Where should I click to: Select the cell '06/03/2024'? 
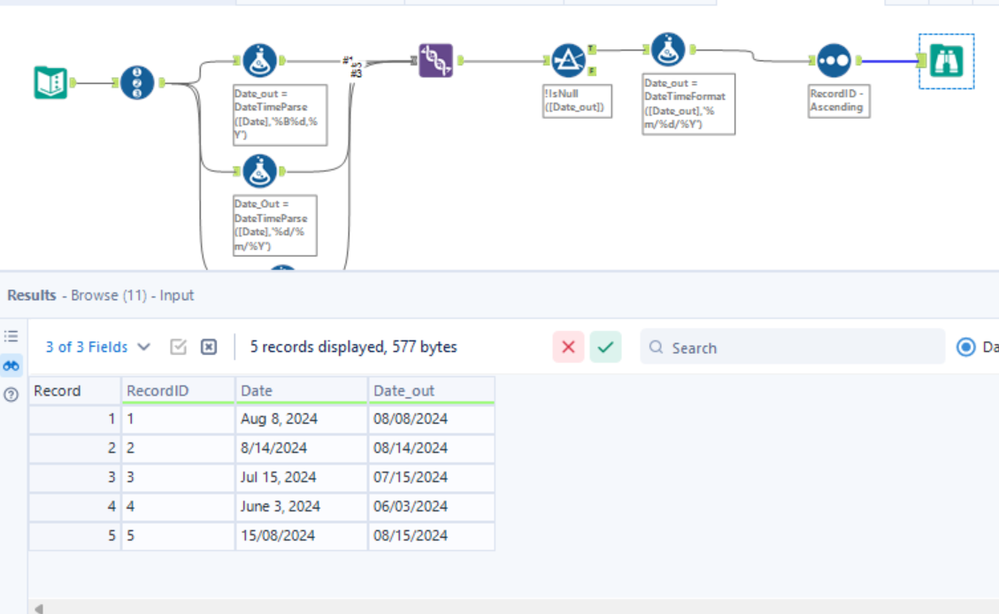coord(431,507)
